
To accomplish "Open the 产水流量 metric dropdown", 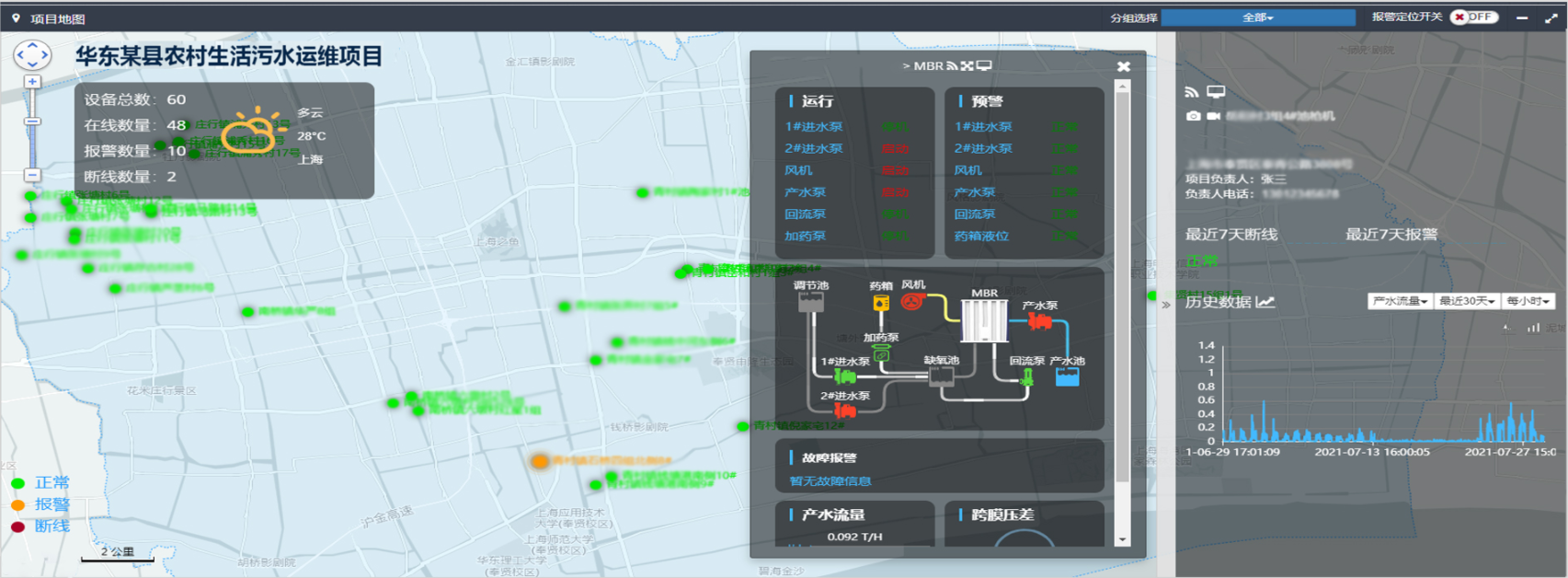I will tap(1399, 301).
